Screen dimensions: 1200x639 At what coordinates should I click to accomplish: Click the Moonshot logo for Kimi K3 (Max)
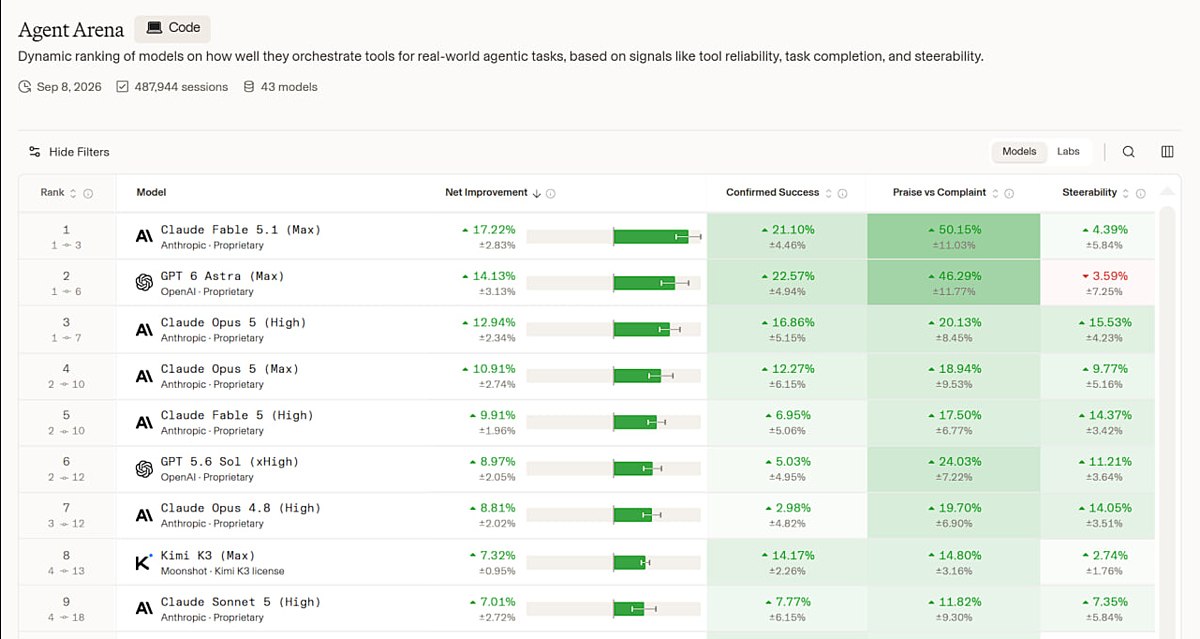(144, 563)
